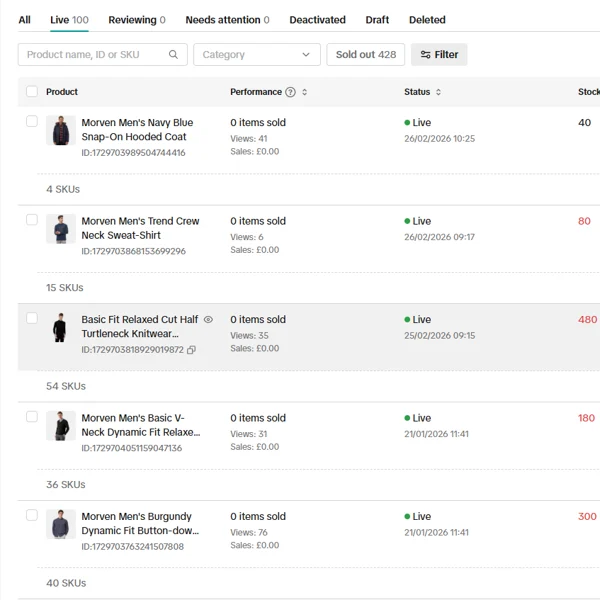The width and height of the screenshot is (600, 600).
Task: Click Views: 41 text
Action: coord(249,139)
